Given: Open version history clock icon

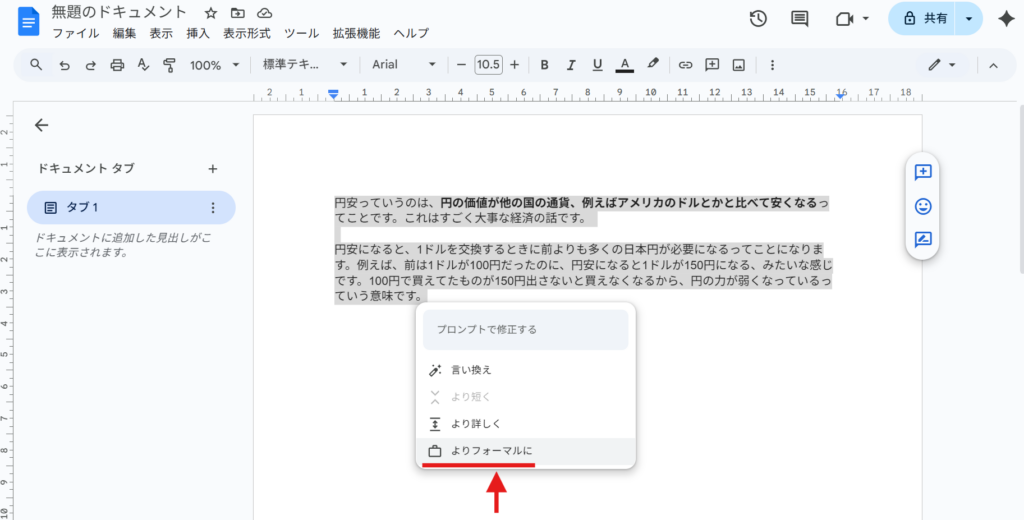Looking at the screenshot, I should [x=758, y=19].
